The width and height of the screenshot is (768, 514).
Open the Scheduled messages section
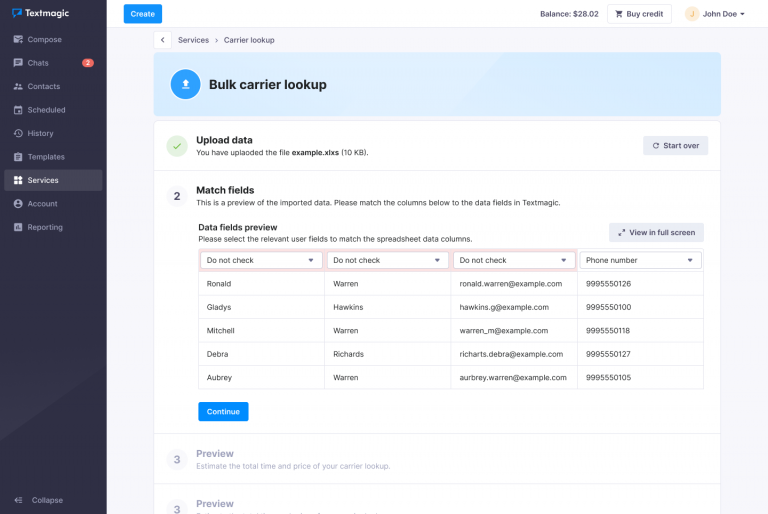coord(46,110)
